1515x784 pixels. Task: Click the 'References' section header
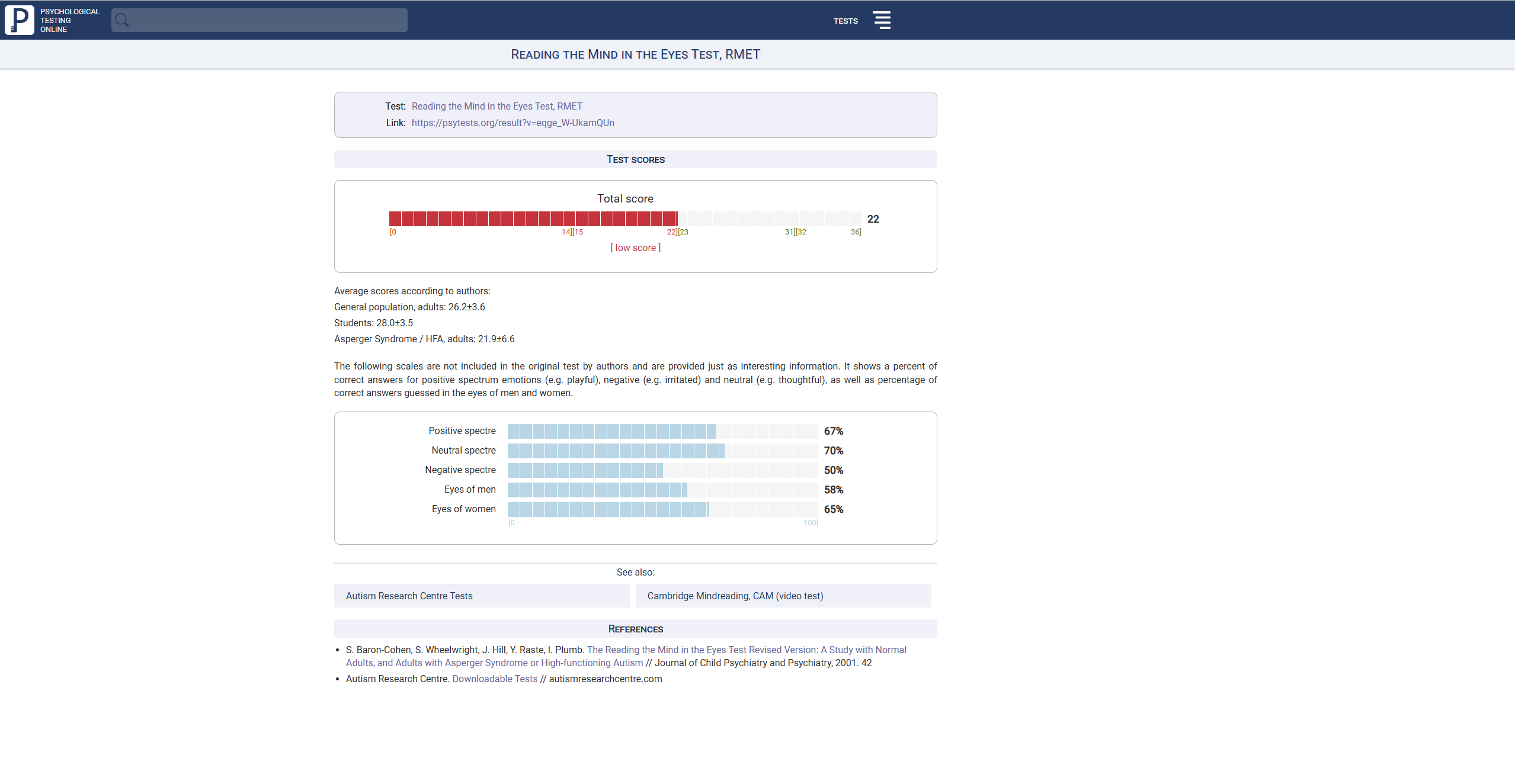click(636, 629)
